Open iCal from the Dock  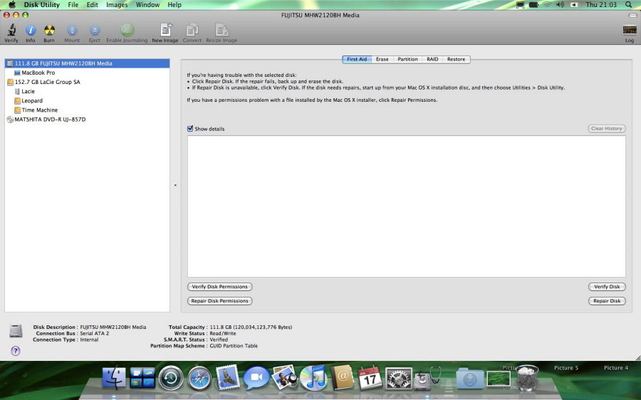pos(370,378)
